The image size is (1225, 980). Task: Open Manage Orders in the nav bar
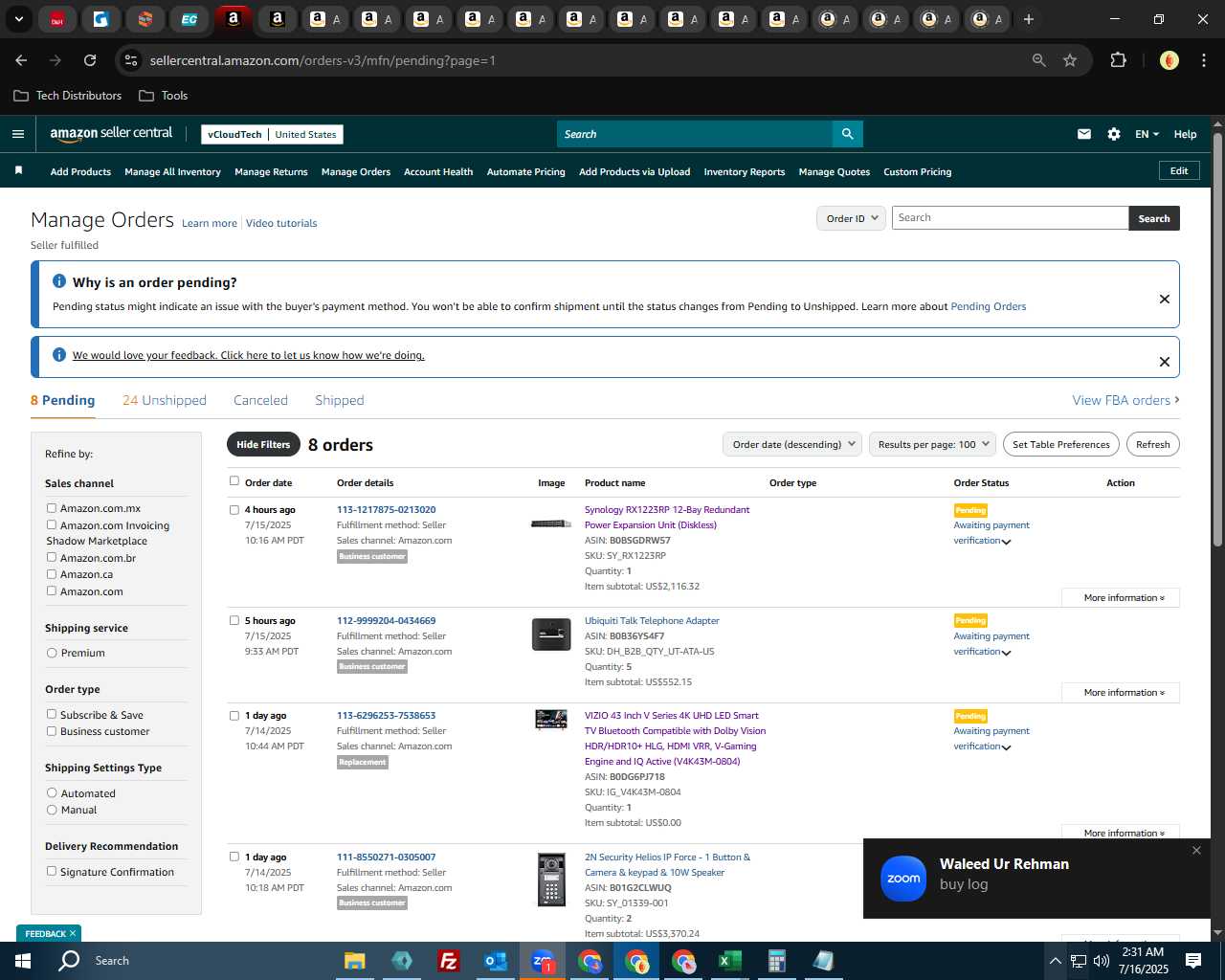[x=356, y=171]
